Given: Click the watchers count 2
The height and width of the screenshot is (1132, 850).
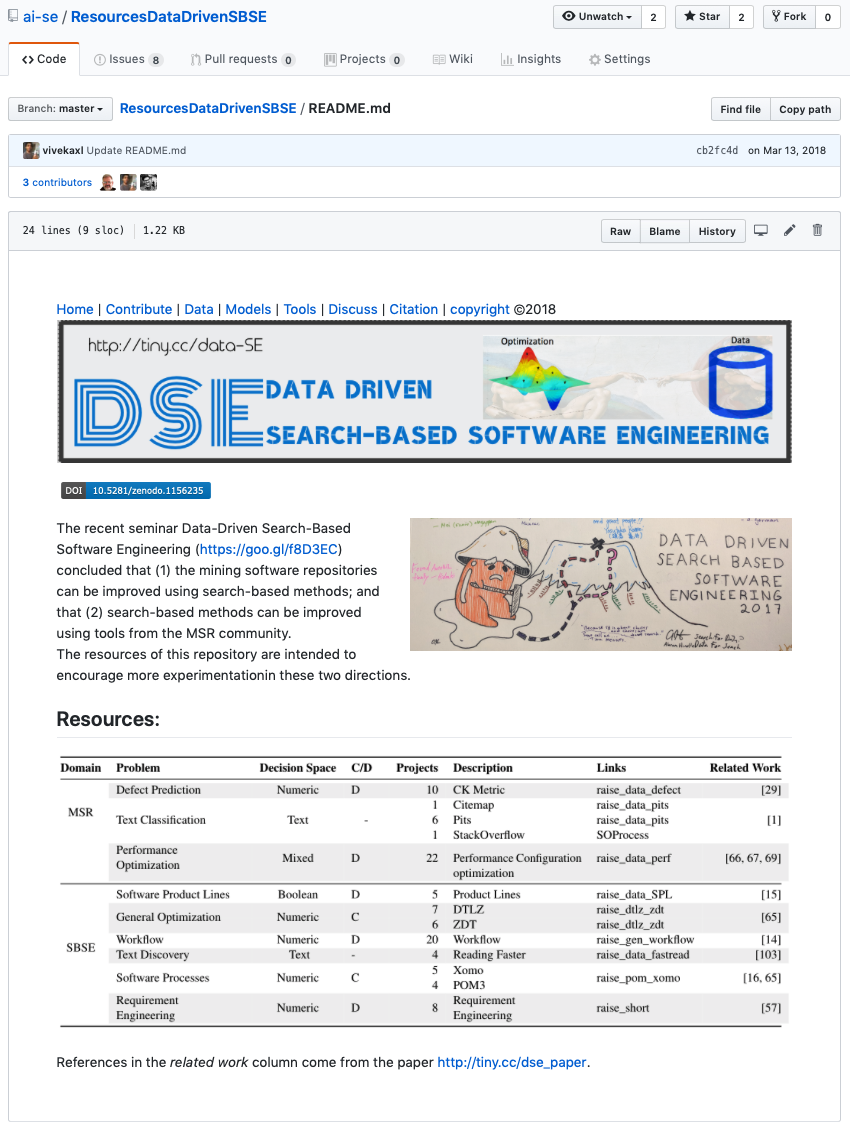Looking at the screenshot, I should (x=654, y=17).
